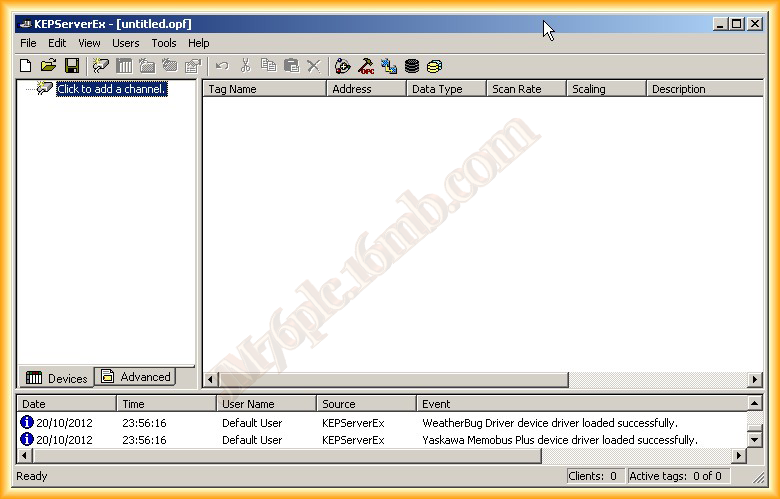Click the black database stack toolbar icon
This screenshot has height=499, width=780.
pos(411,66)
